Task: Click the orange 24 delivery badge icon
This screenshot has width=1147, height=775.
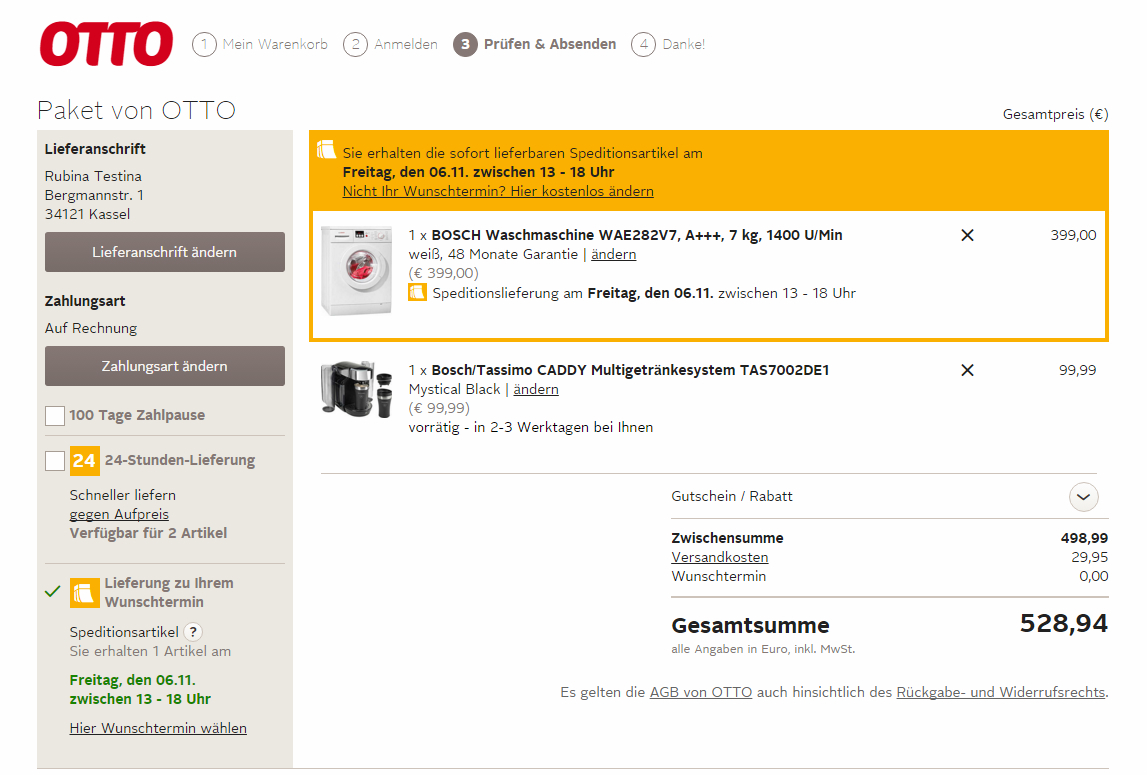Action: (85, 460)
